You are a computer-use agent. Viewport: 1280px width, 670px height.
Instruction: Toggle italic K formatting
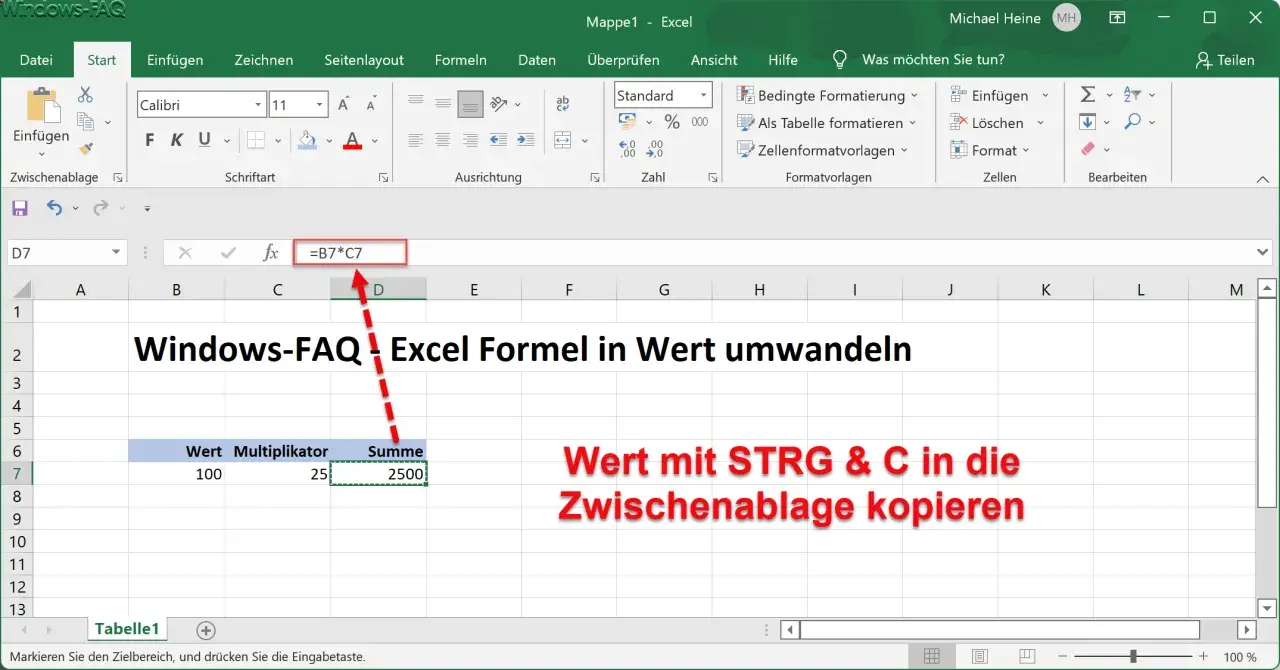point(177,140)
